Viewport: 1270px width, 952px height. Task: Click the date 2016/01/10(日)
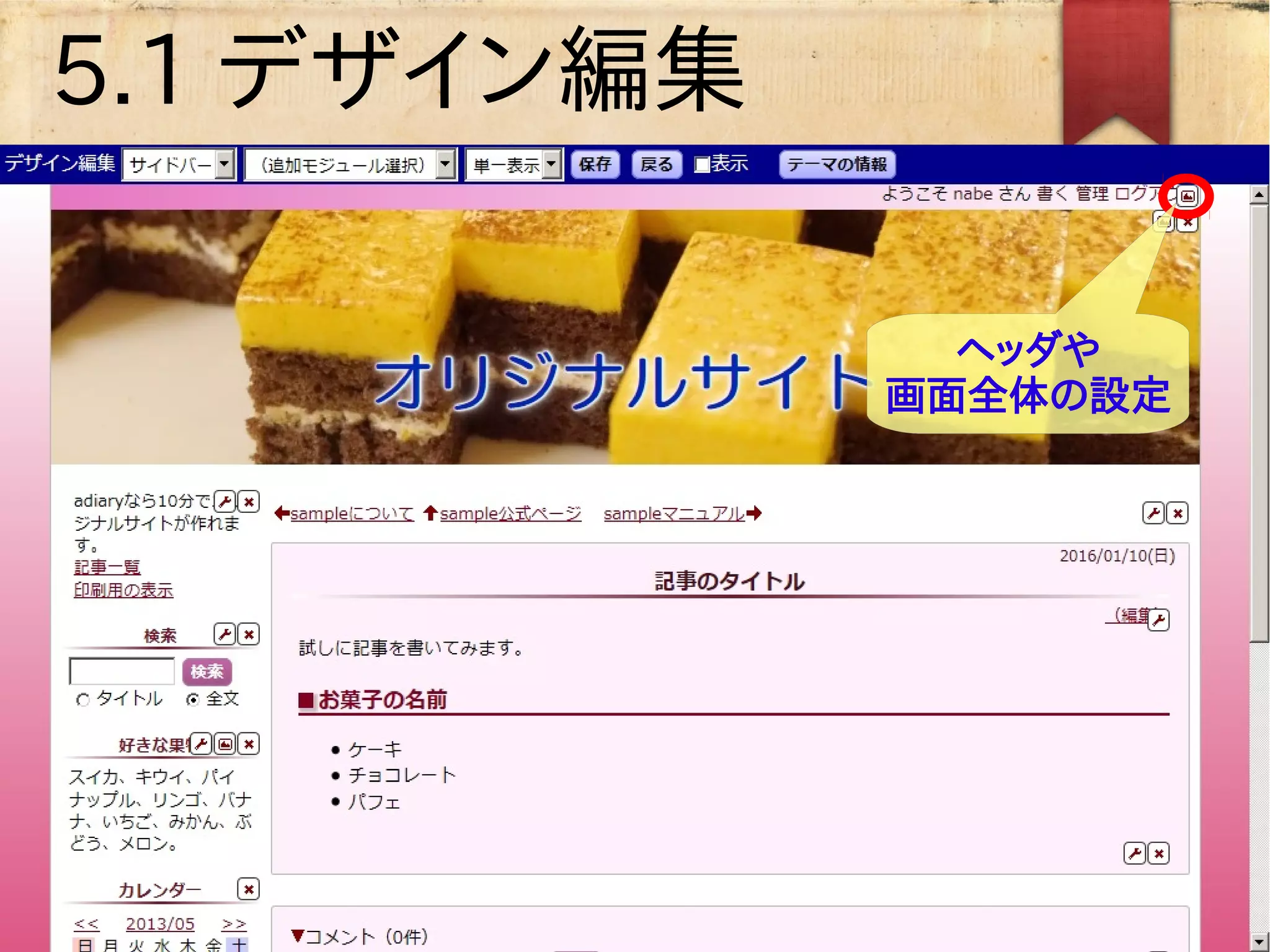pyautogui.click(x=1117, y=556)
